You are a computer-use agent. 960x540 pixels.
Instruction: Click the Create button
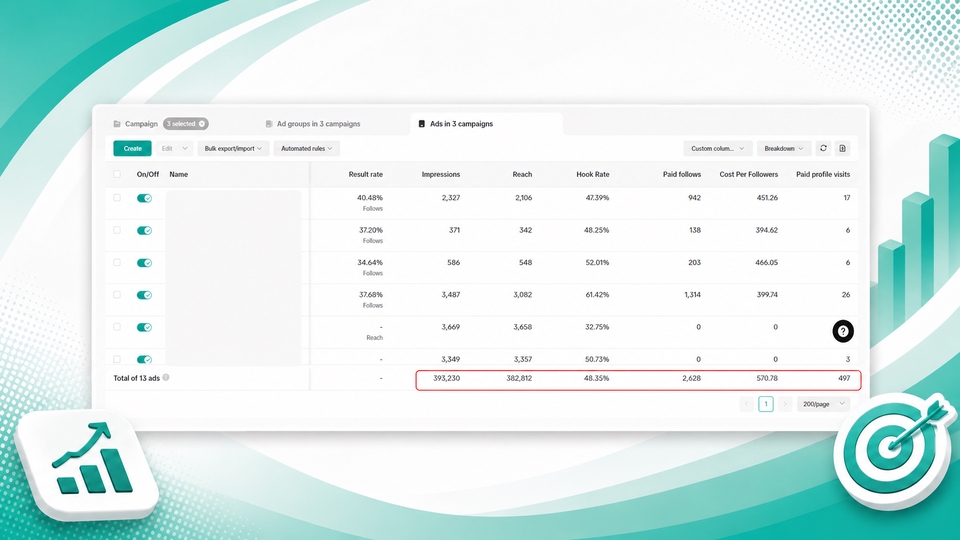(132, 148)
